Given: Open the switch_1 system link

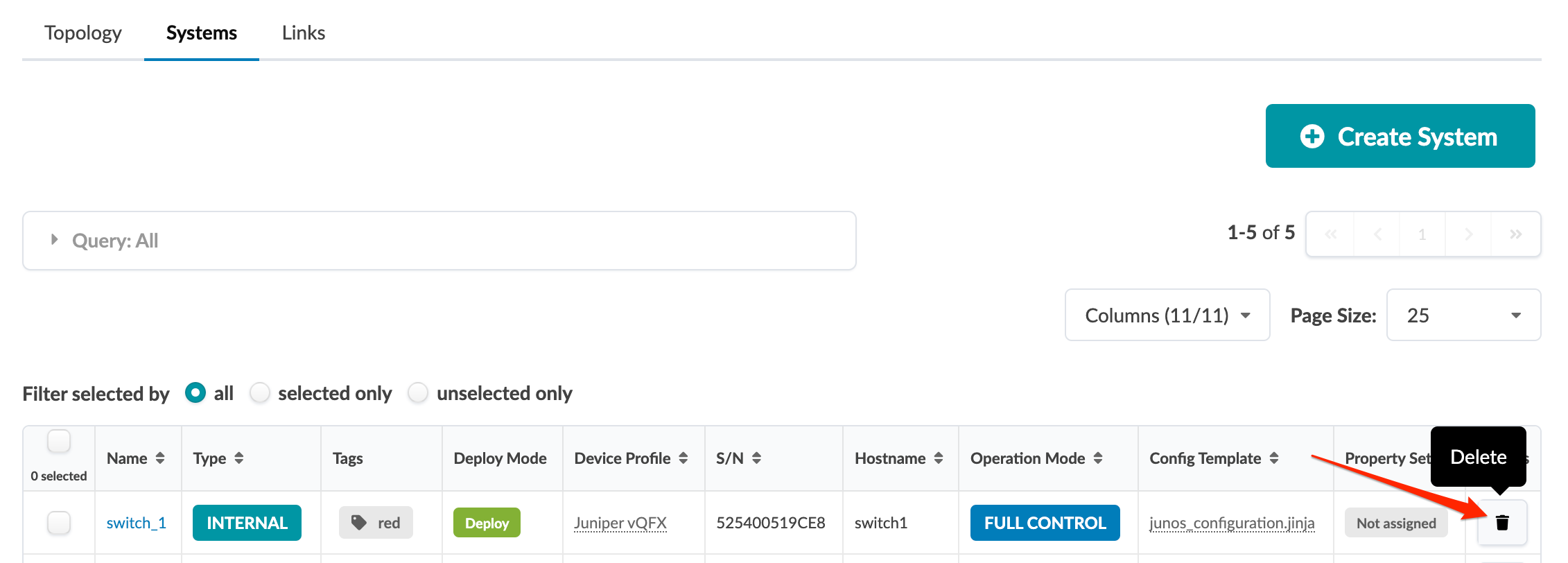Looking at the screenshot, I should point(137,523).
